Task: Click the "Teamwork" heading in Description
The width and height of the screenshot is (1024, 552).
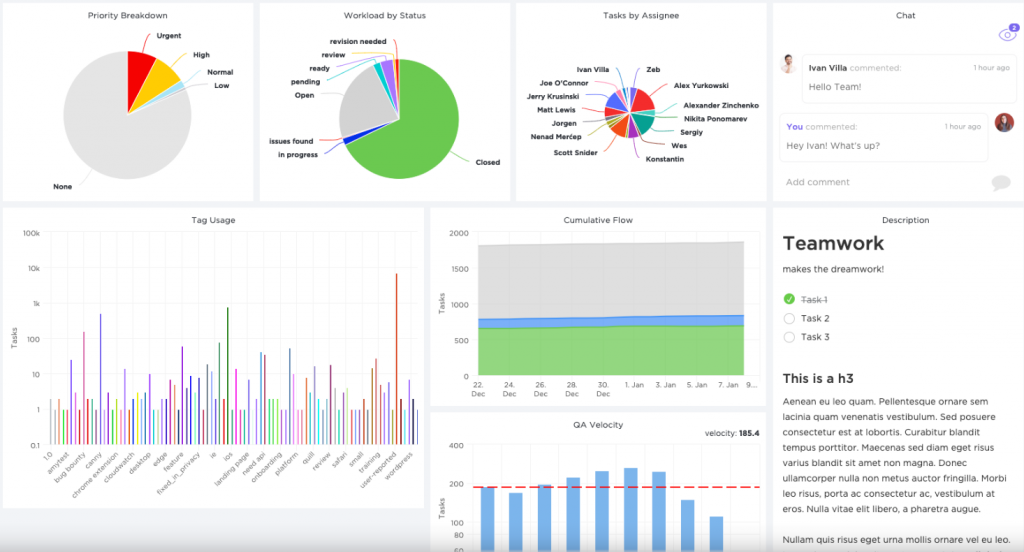Action: [833, 244]
